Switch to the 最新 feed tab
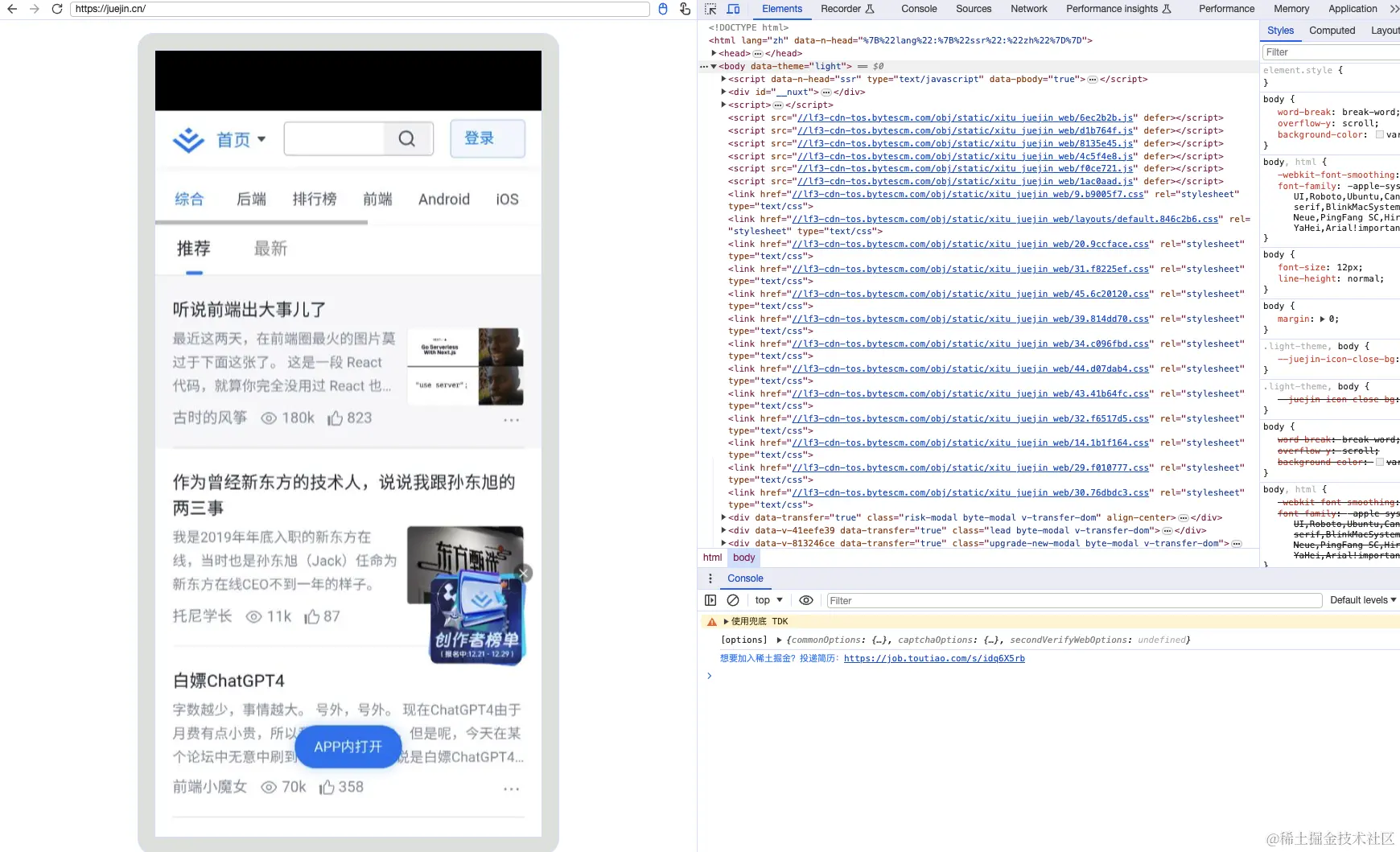 (x=270, y=249)
